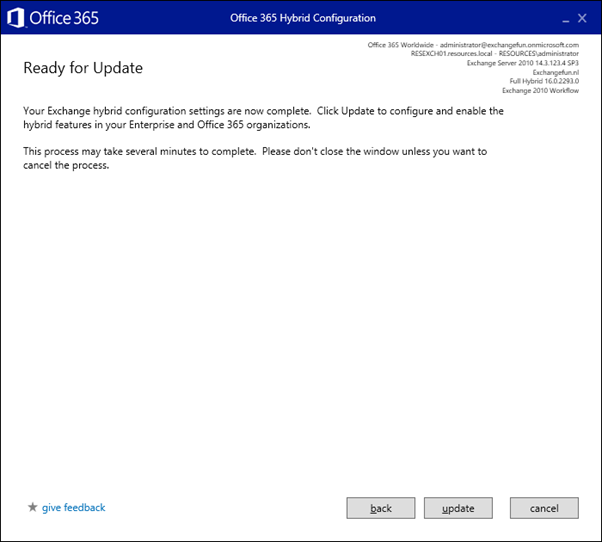Viewport: 602px width, 542px height.
Task: Click the "Office 365 Hybrid Configuration" window title
Action: click(x=303, y=18)
